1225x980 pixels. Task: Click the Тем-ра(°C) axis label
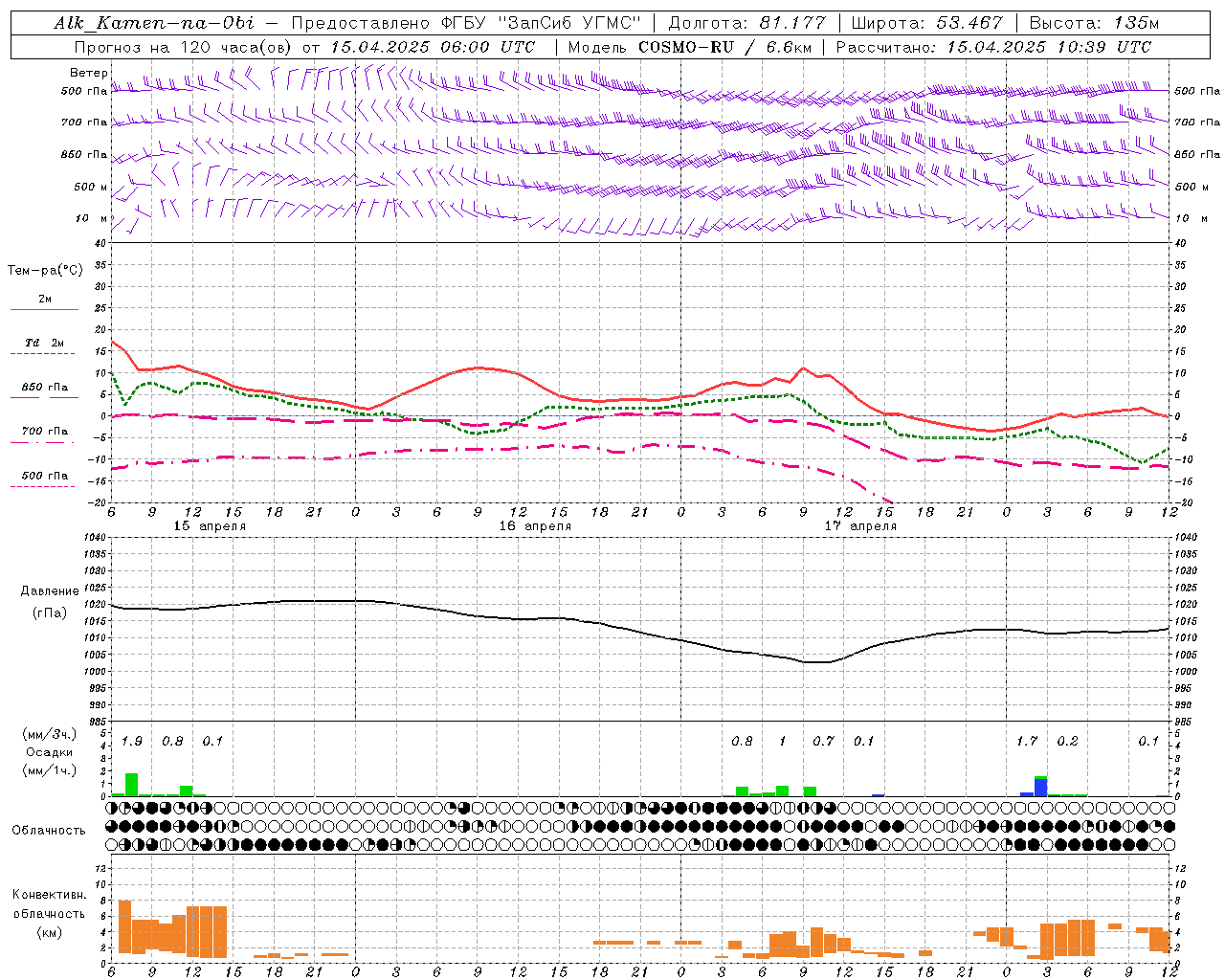(45, 271)
